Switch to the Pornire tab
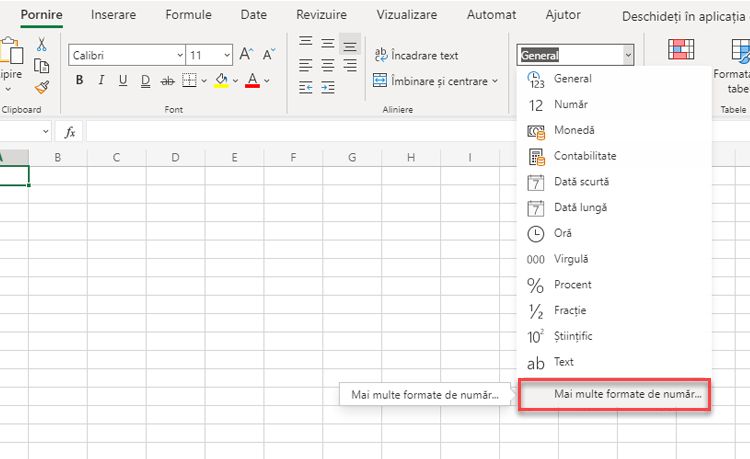Image resolution: width=750 pixels, height=459 pixels. point(42,15)
